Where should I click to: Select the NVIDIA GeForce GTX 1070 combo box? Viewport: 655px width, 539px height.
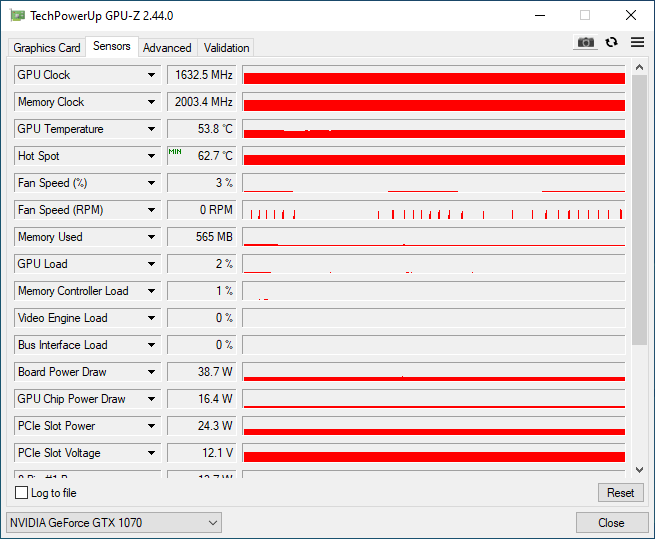pyautogui.click(x=114, y=523)
